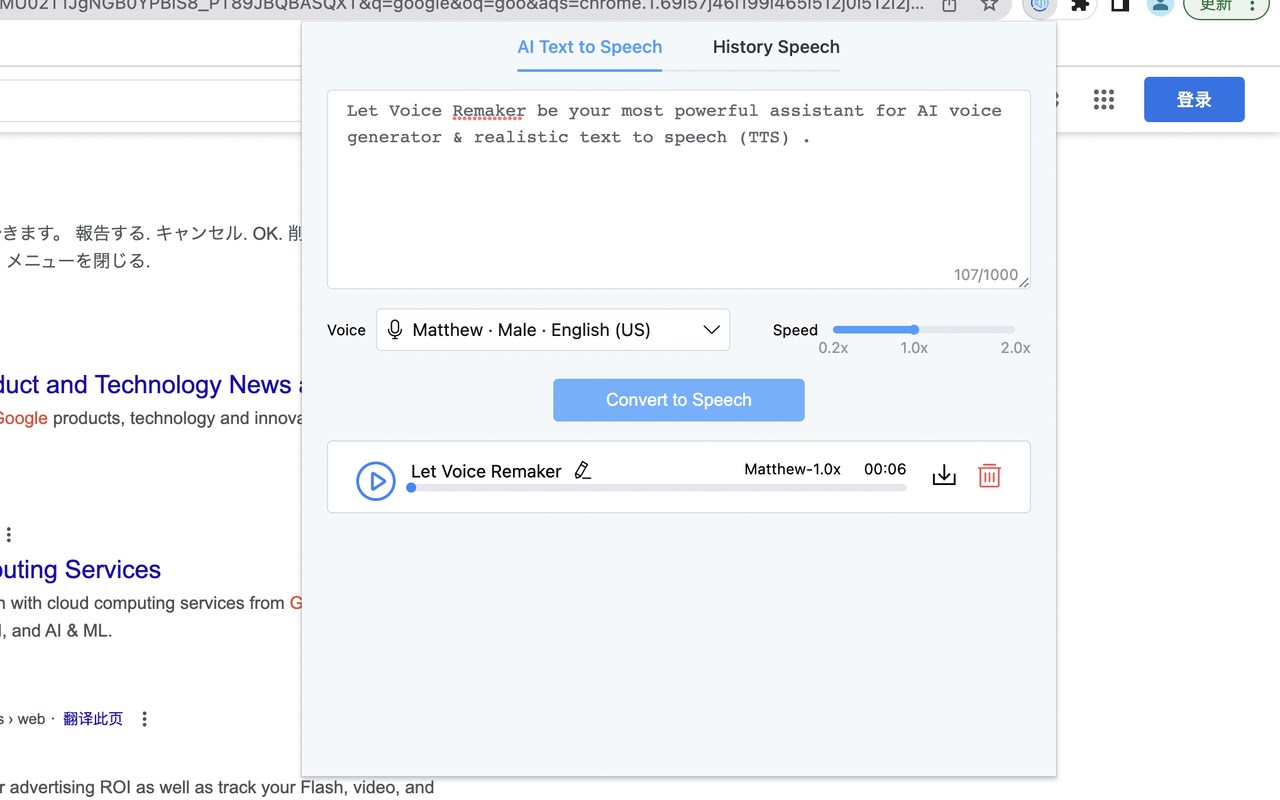This screenshot has height=800, width=1280.
Task: Share this page from the address bar
Action: 949,5
